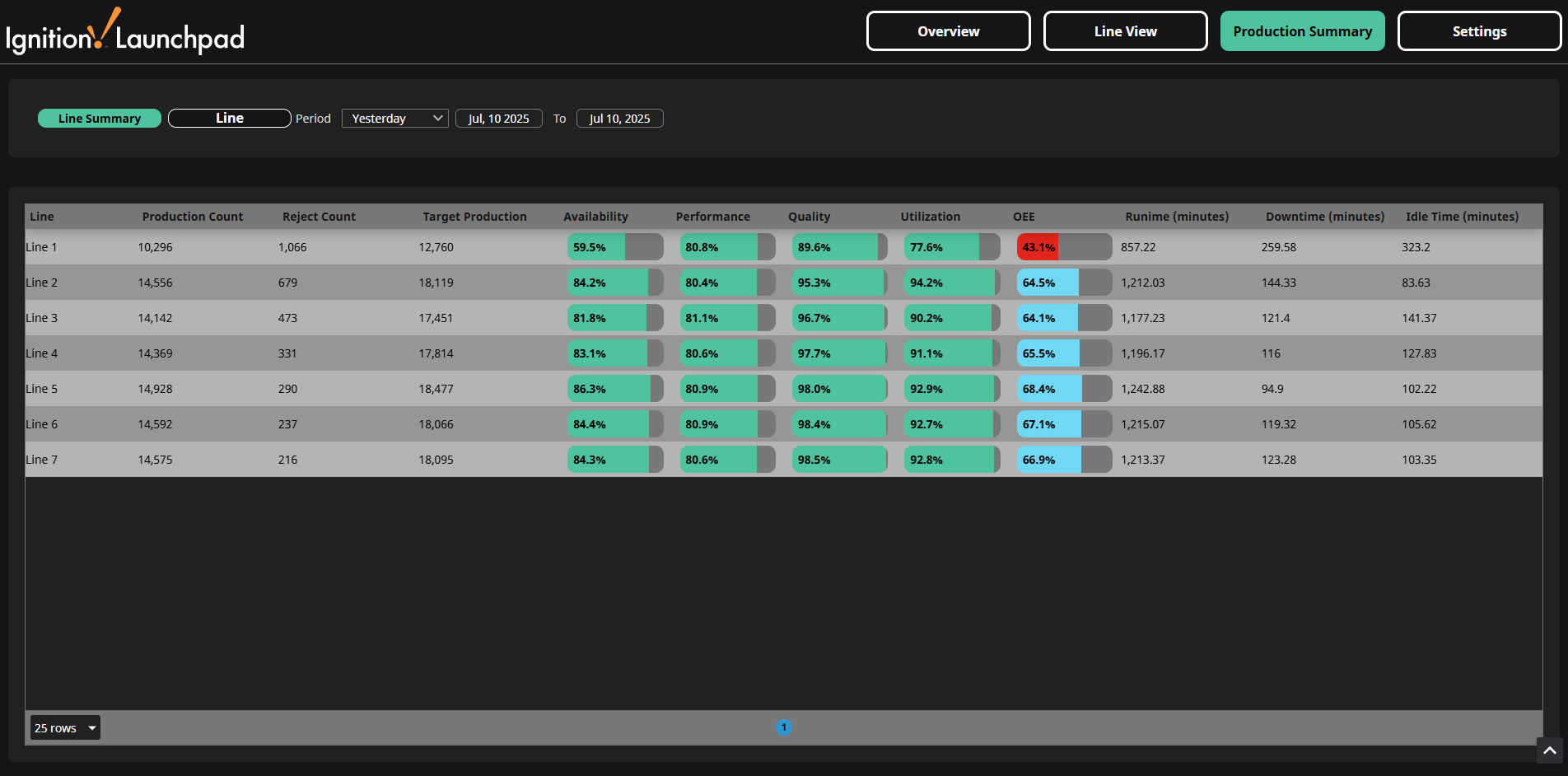Sort by the OEE column header
This screenshot has width=1568, height=776.
point(1024,217)
